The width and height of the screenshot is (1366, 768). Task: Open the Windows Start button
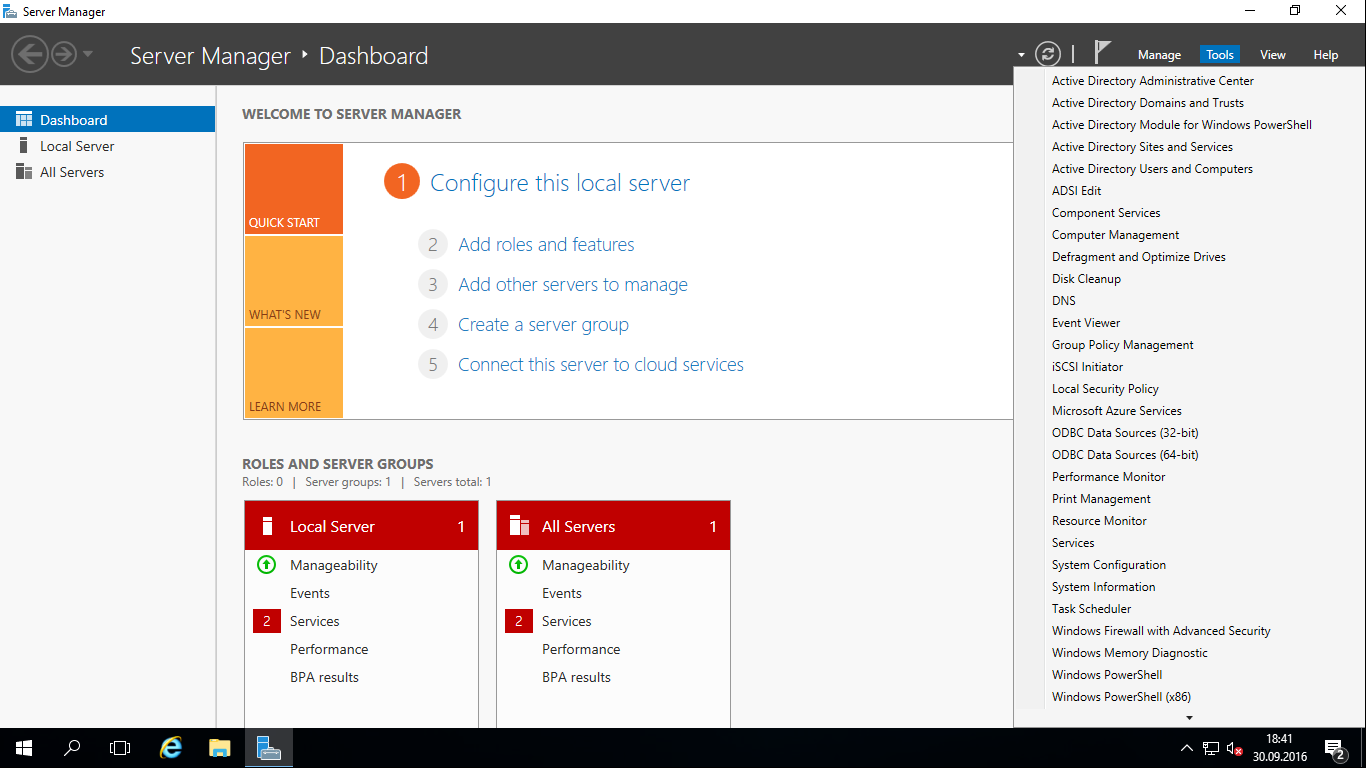tap(24, 748)
